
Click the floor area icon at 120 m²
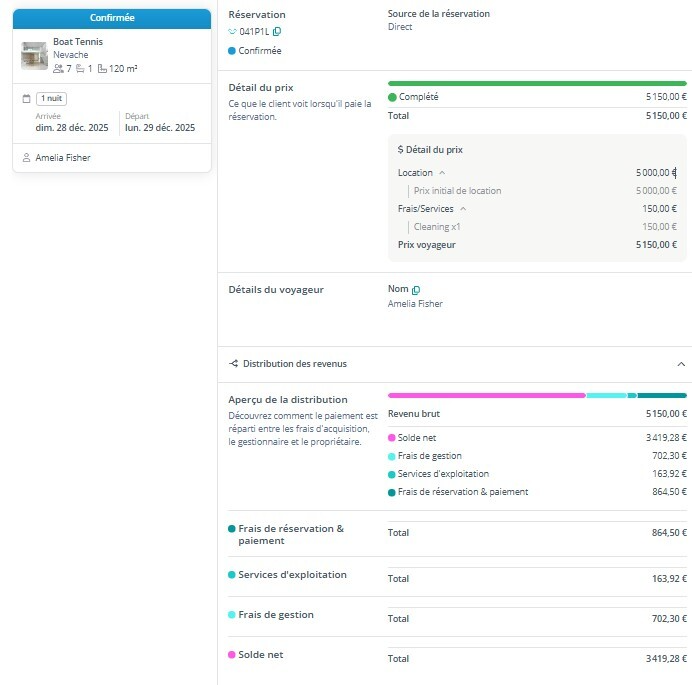point(102,68)
